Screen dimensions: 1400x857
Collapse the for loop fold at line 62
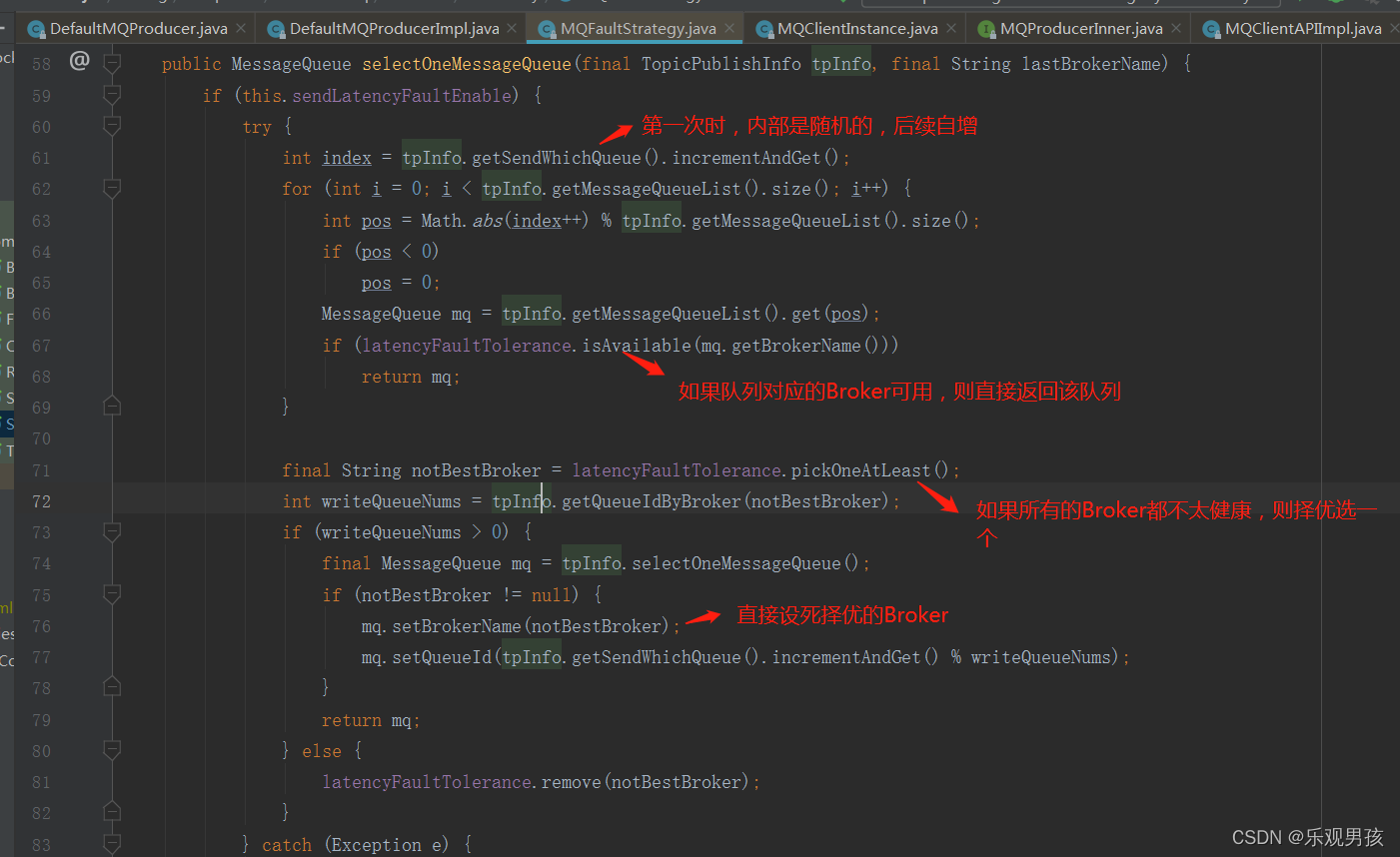click(112, 189)
